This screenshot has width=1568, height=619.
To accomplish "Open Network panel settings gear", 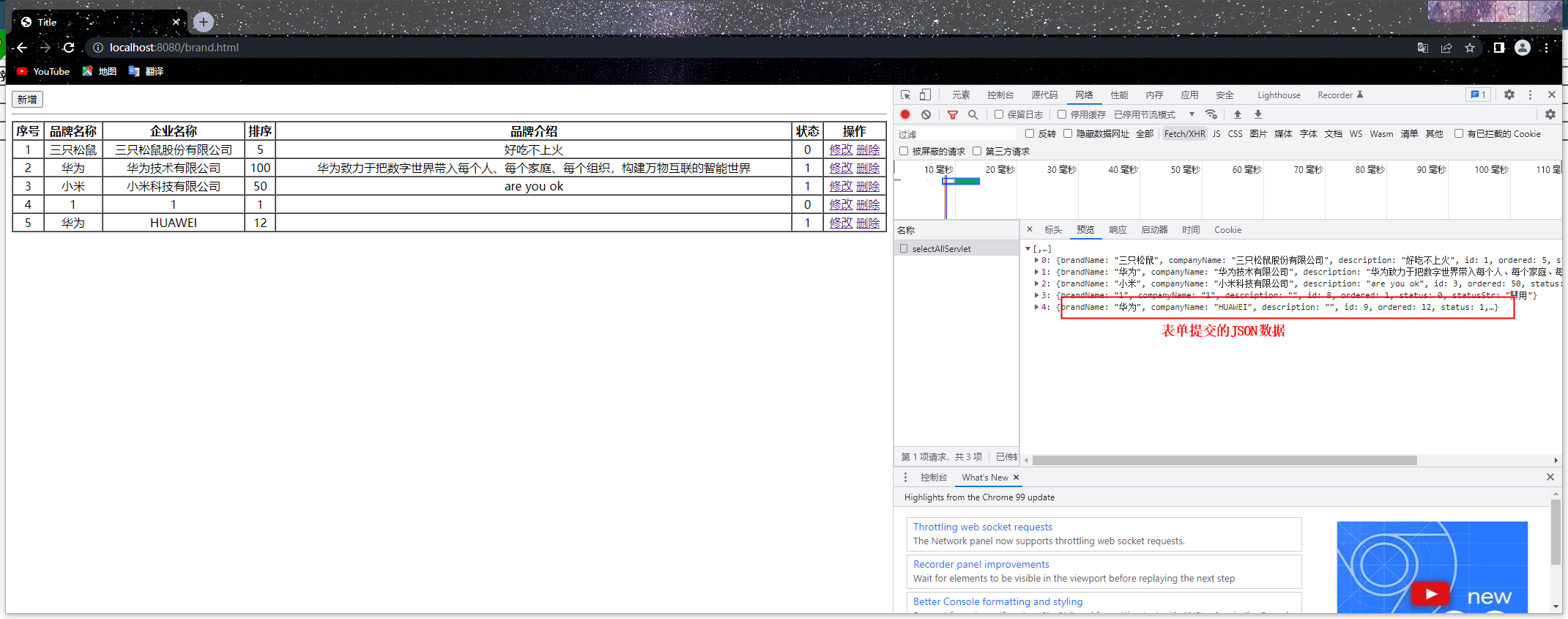I will click(1550, 114).
